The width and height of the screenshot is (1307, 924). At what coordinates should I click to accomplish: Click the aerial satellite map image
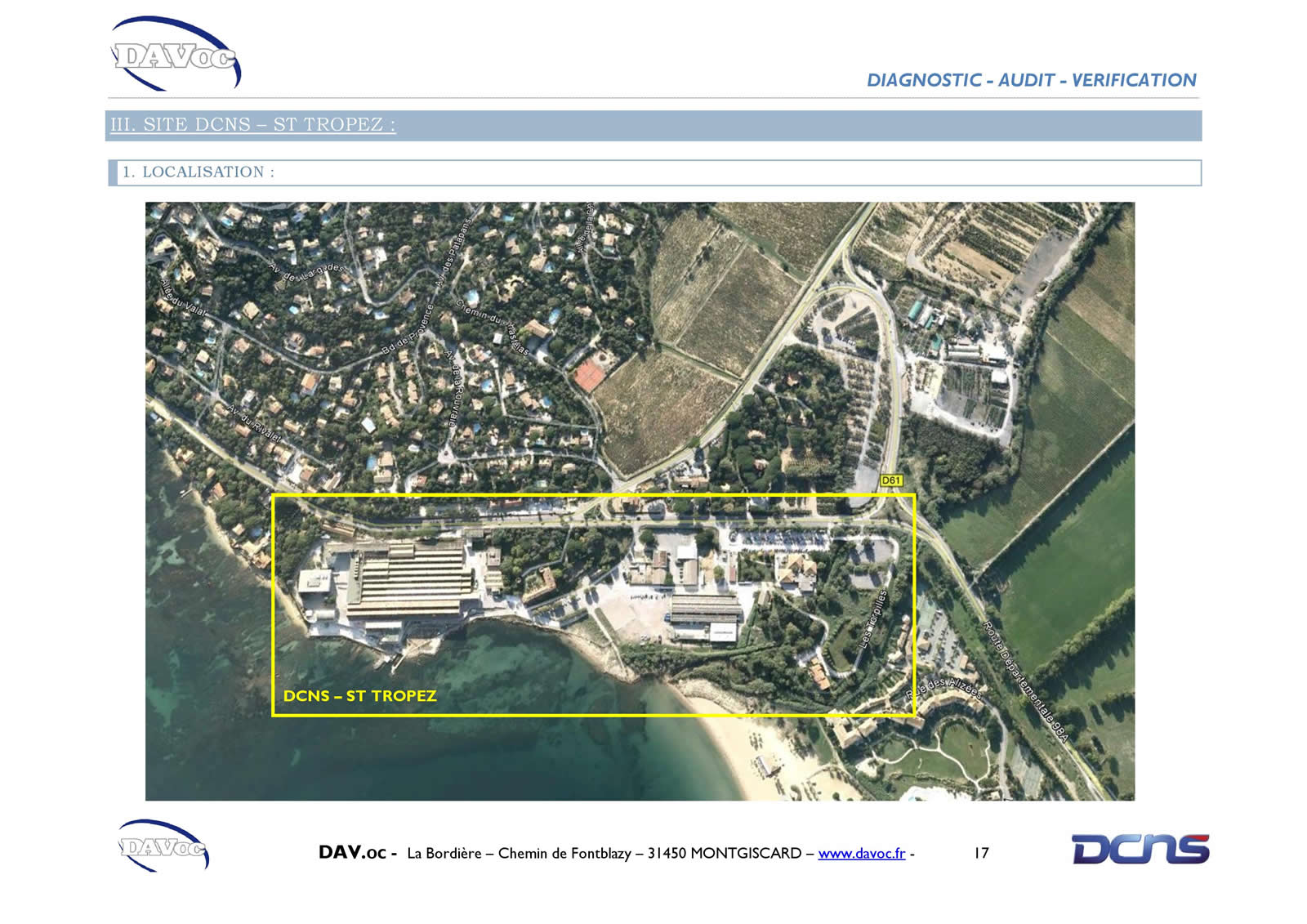click(x=640, y=501)
